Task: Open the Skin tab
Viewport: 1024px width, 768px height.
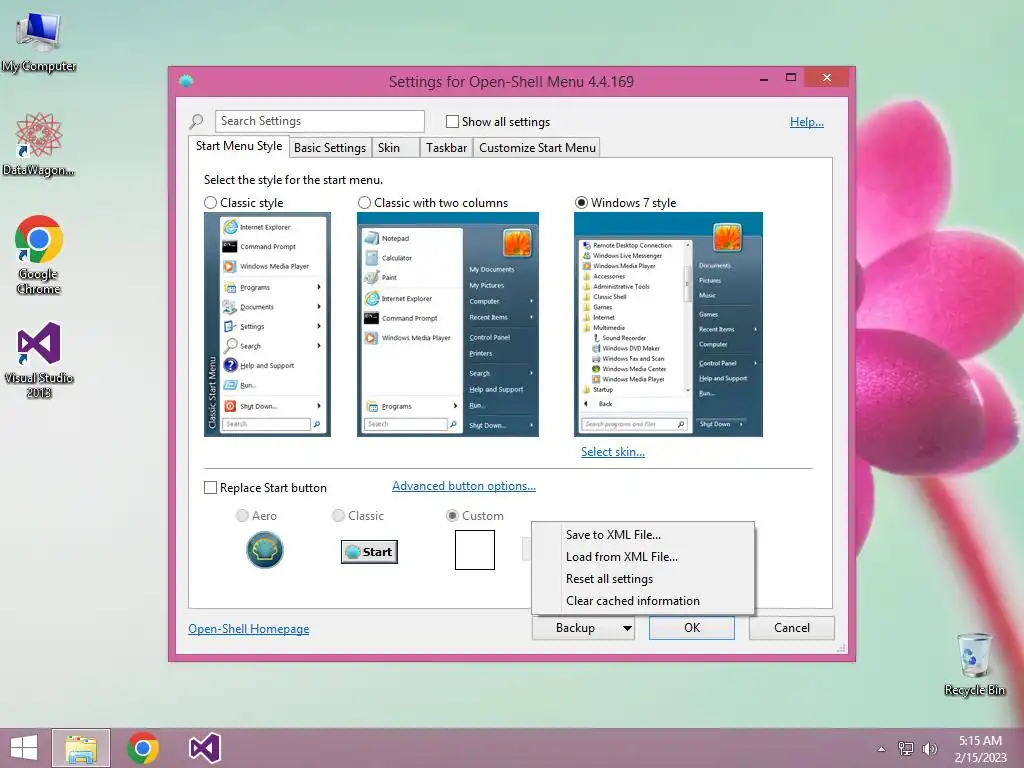Action: pos(395,148)
